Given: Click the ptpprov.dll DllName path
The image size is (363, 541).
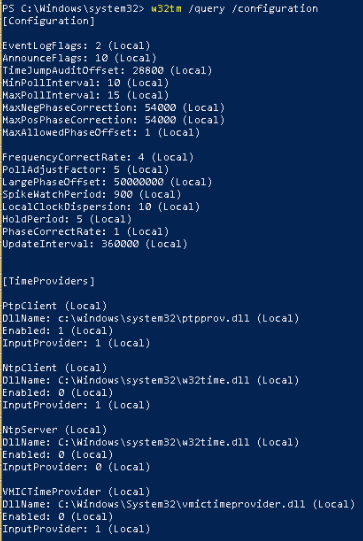Looking at the screenshot, I should point(154,319).
